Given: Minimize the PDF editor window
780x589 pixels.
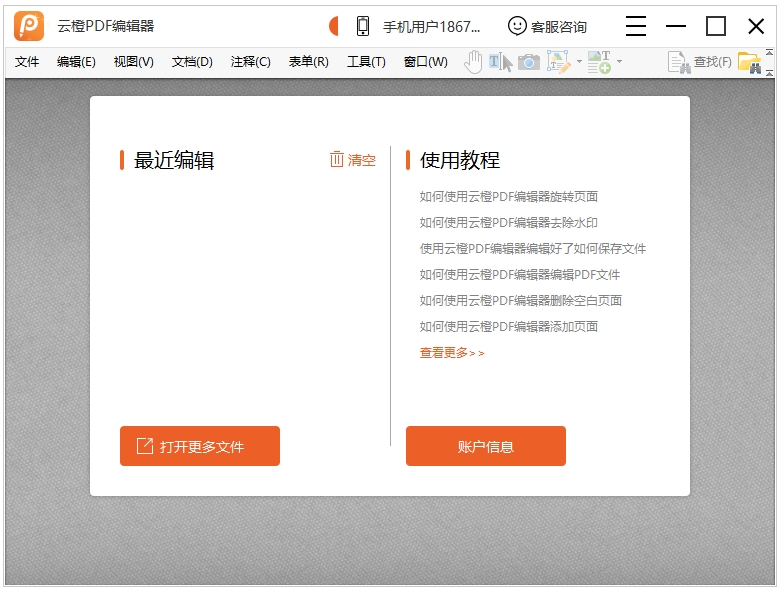Looking at the screenshot, I should click(x=676, y=26).
